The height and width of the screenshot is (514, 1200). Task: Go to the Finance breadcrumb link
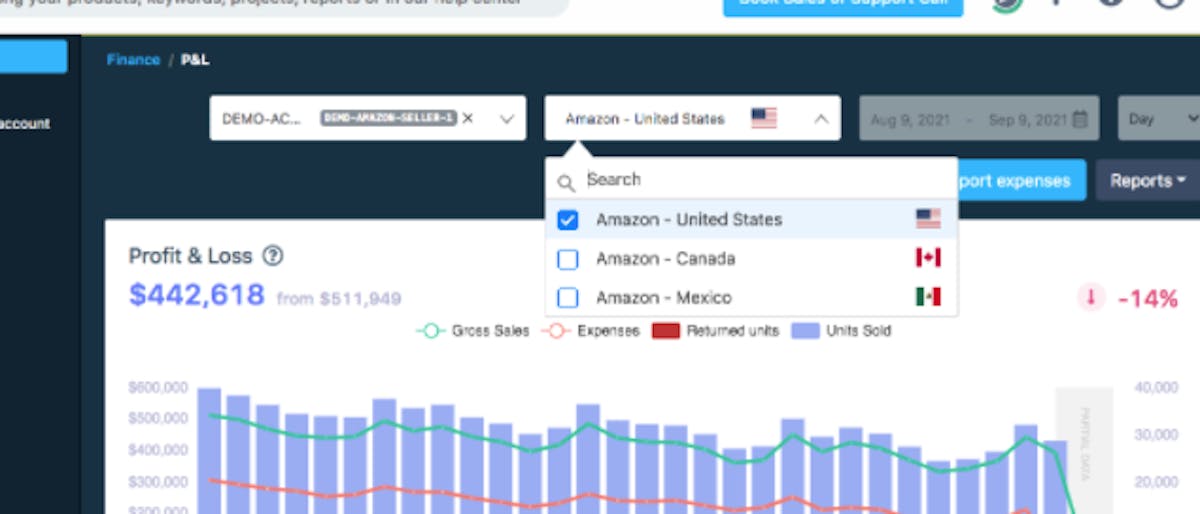coord(133,60)
